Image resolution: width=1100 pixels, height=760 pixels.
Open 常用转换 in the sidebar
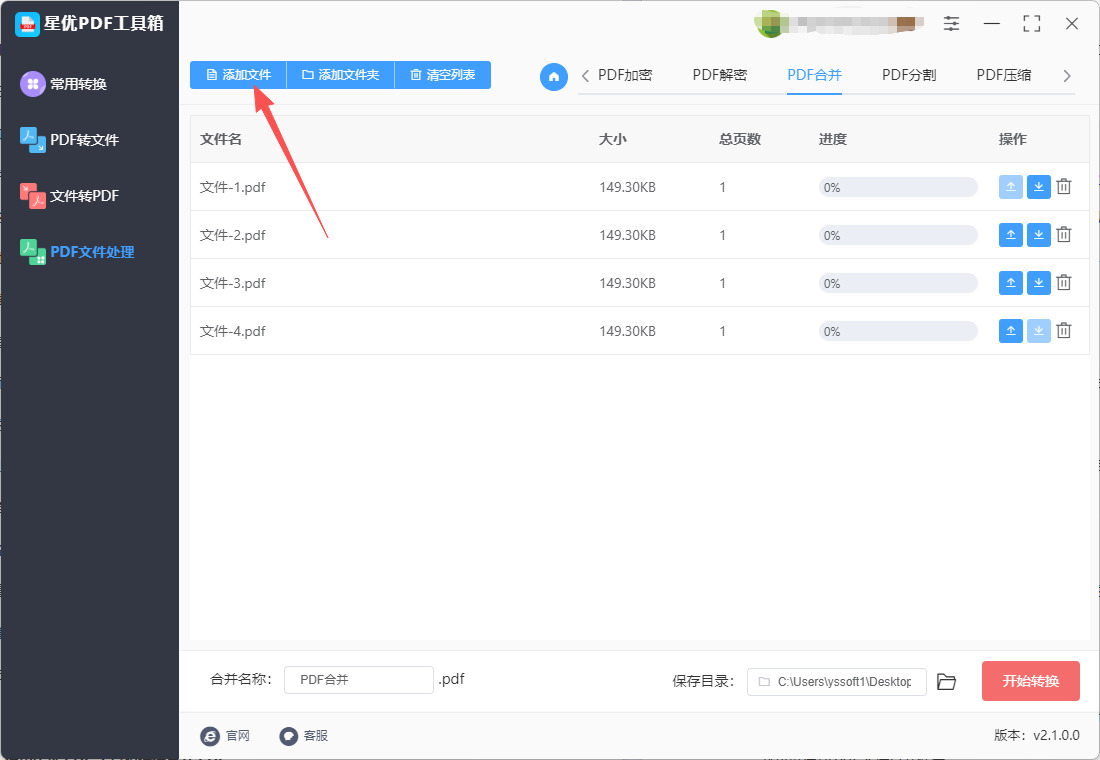[x=78, y=84]
